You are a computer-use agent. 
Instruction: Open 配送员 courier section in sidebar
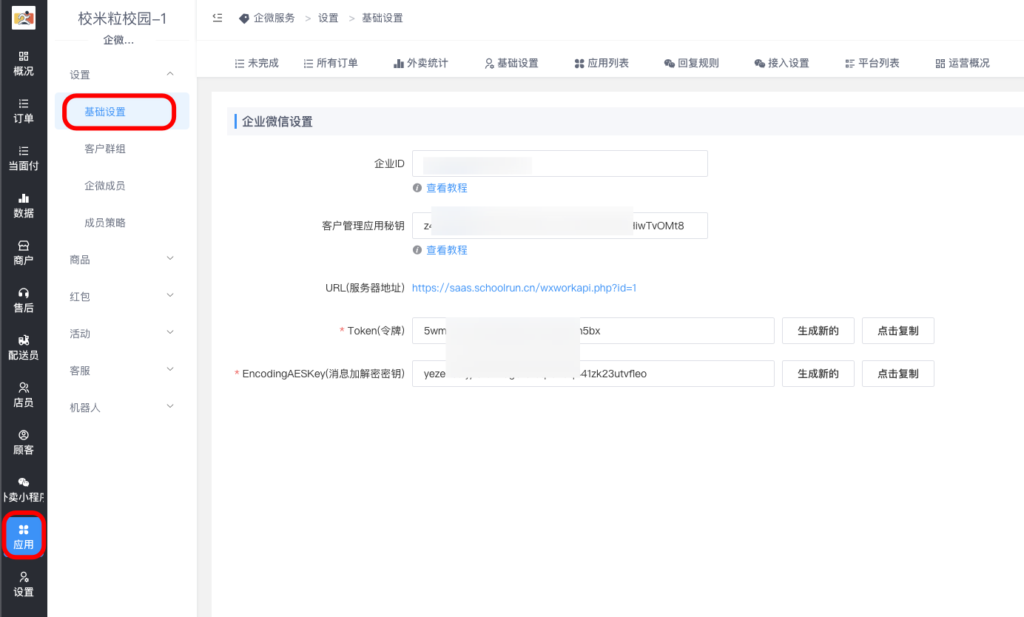click(x=23, y=347)
